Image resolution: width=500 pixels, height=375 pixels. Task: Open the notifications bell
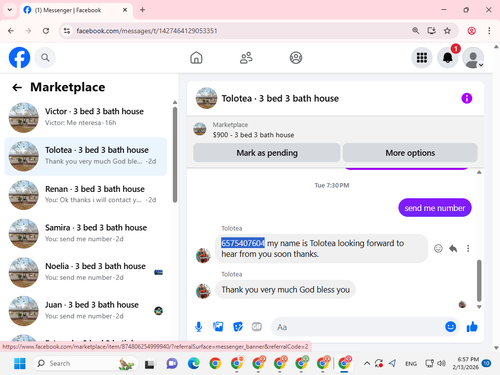tap(447, 58)
